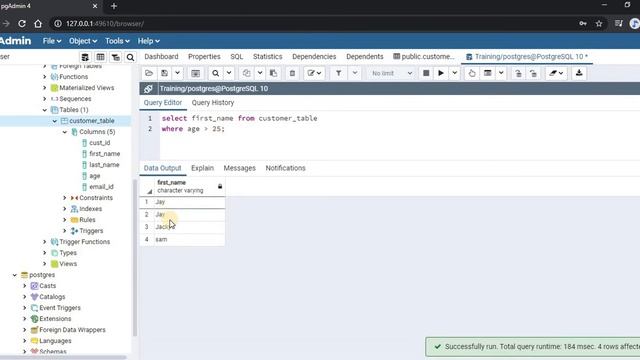Click the Explain Analyze table icon
Viewport: 640px width, 360px height.
point(487,73)
